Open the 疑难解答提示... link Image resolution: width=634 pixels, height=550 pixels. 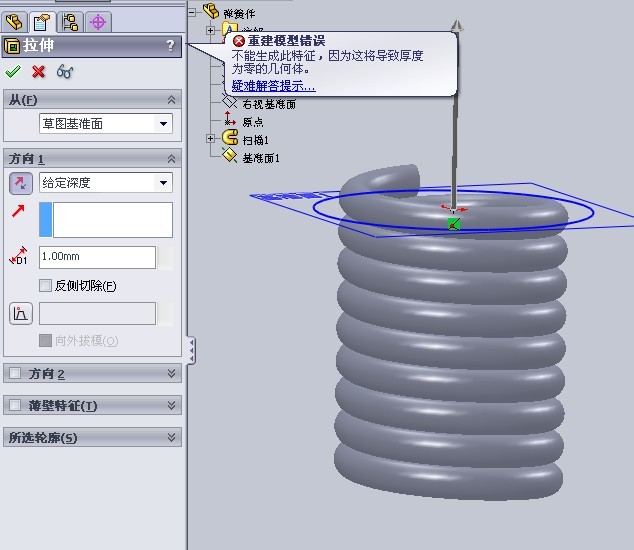click(x=273, y=86)
